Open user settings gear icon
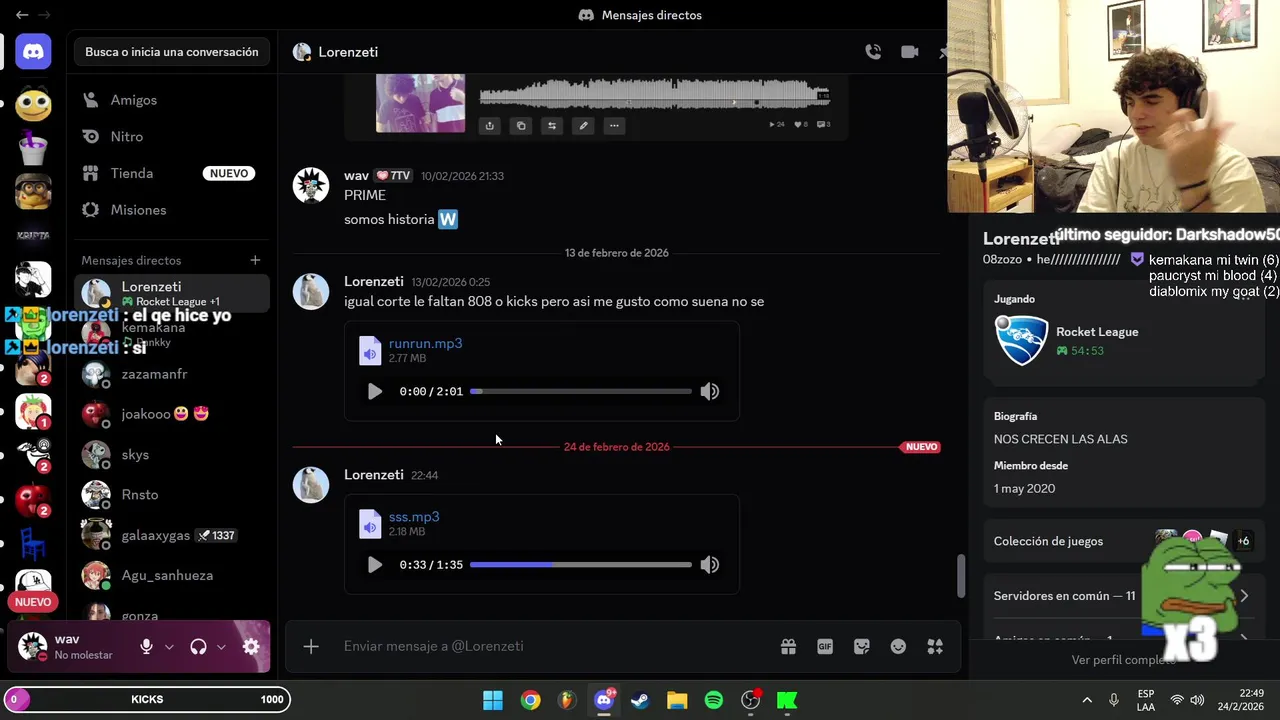Viewport: 1280px width, 720px height. tap(251, 647)
